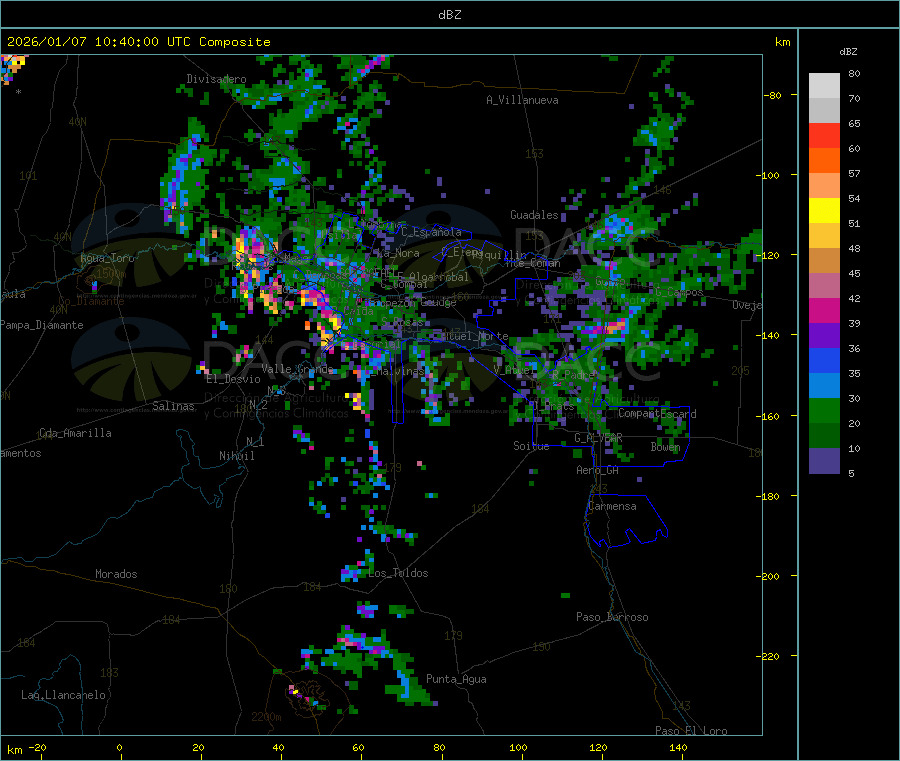Viewport: 900px width, 761px height.
Task: Click the 'Punta_Agua' label
Action: (x=456, y=679)
